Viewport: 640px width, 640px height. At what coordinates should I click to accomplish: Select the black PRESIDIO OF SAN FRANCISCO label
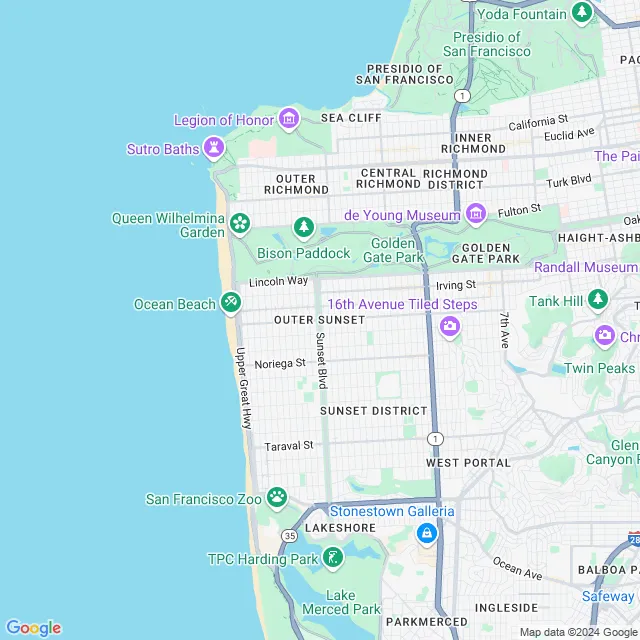tap(404, 74)
